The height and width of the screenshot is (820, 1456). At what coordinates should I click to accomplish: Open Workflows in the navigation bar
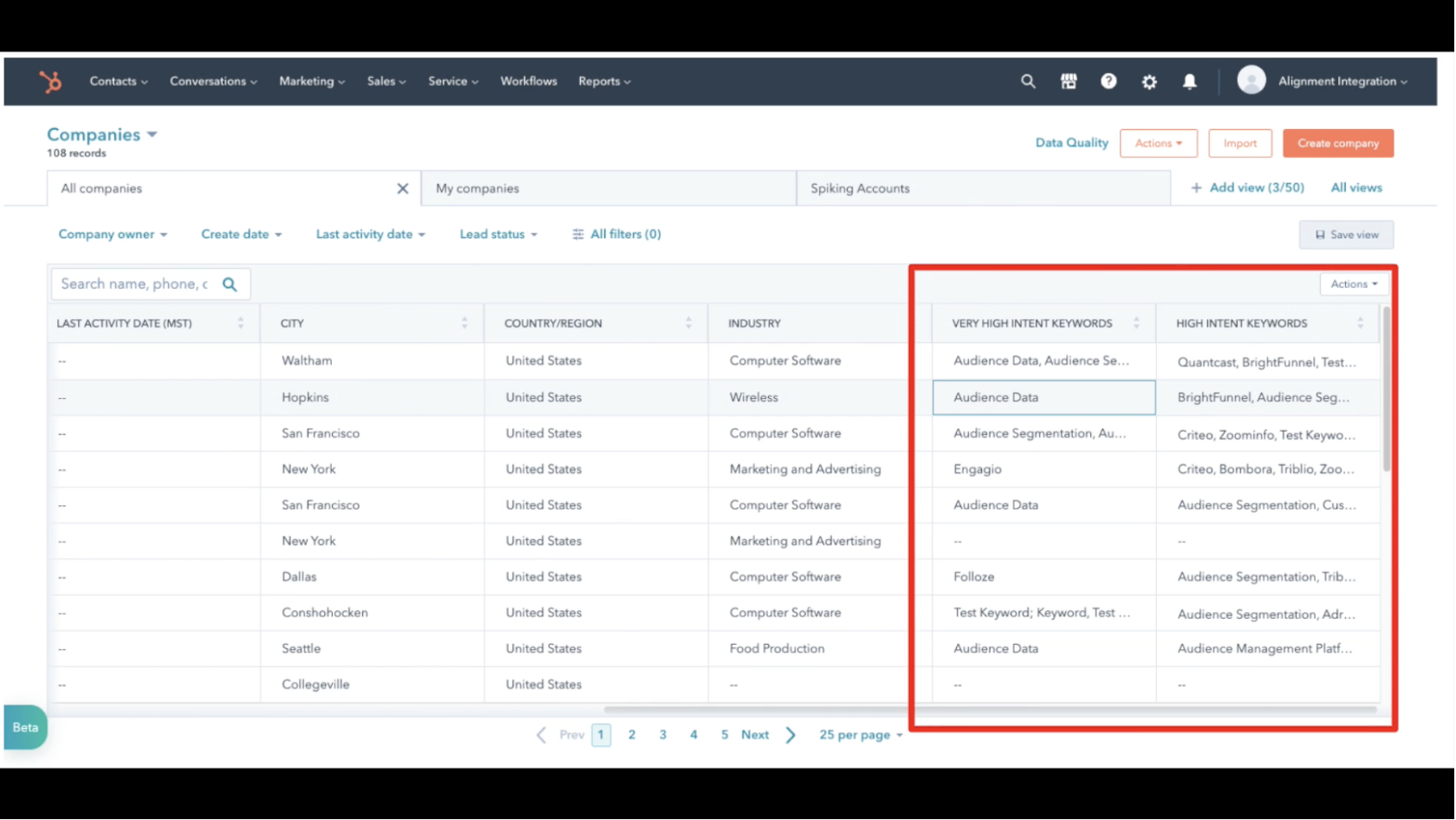(x=529, y=81)
